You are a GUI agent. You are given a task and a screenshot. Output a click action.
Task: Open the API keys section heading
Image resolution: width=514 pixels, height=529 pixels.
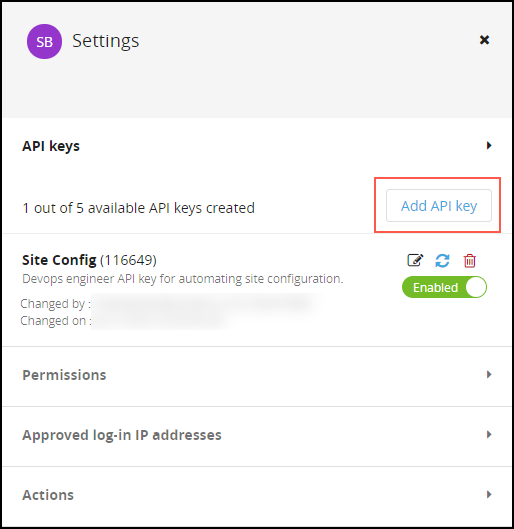[x=51, y=146]
